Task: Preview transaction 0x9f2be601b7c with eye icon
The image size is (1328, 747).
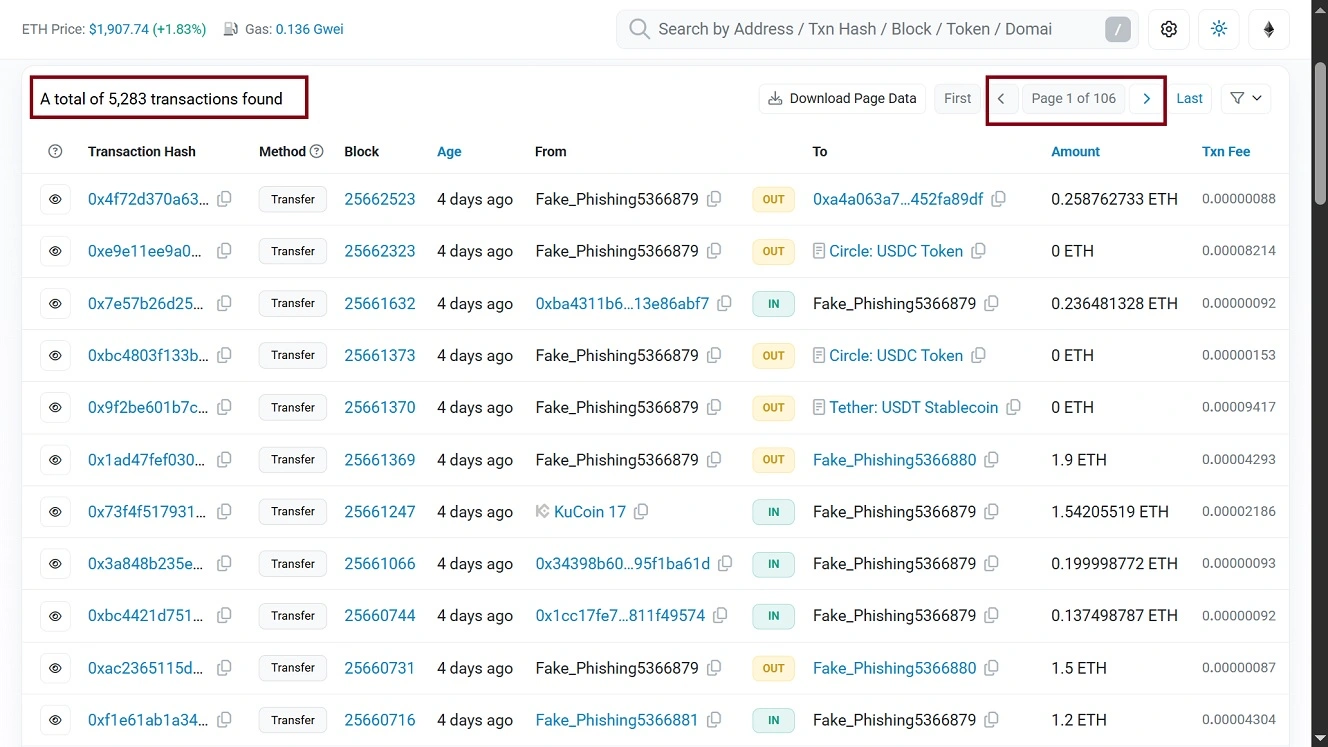Action: (55, 407)
